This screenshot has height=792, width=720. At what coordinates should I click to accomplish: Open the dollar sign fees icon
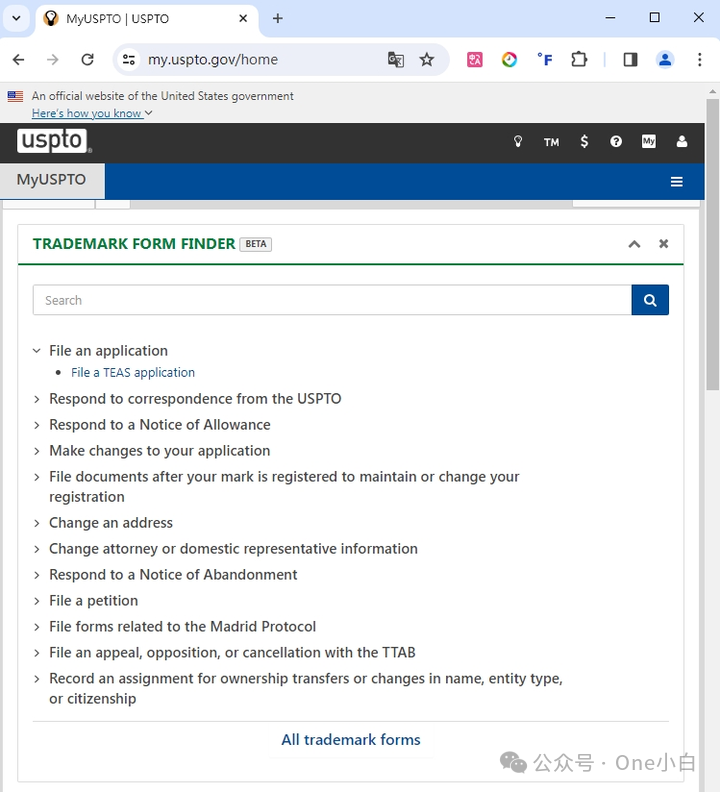click(584, 141)
